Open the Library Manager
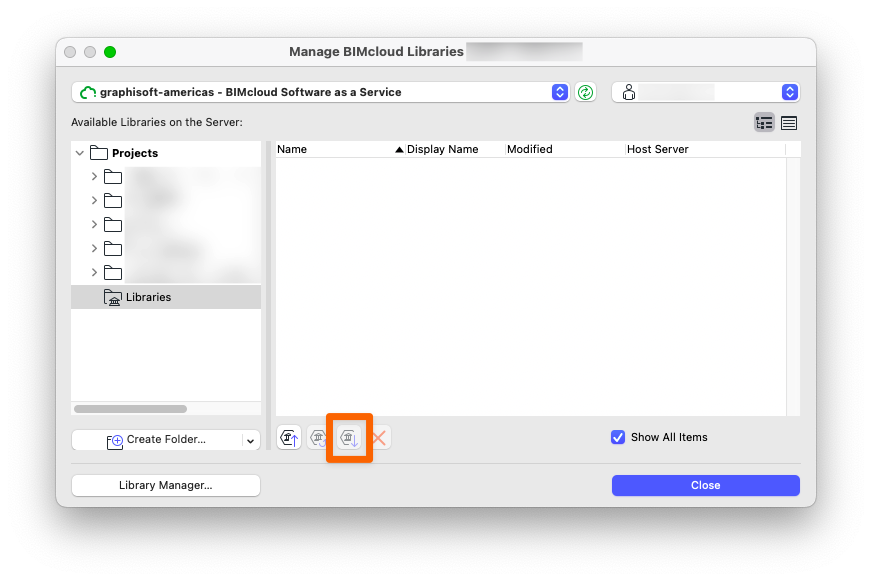This screenshot has height=581, width=872. tap(166, 485)
